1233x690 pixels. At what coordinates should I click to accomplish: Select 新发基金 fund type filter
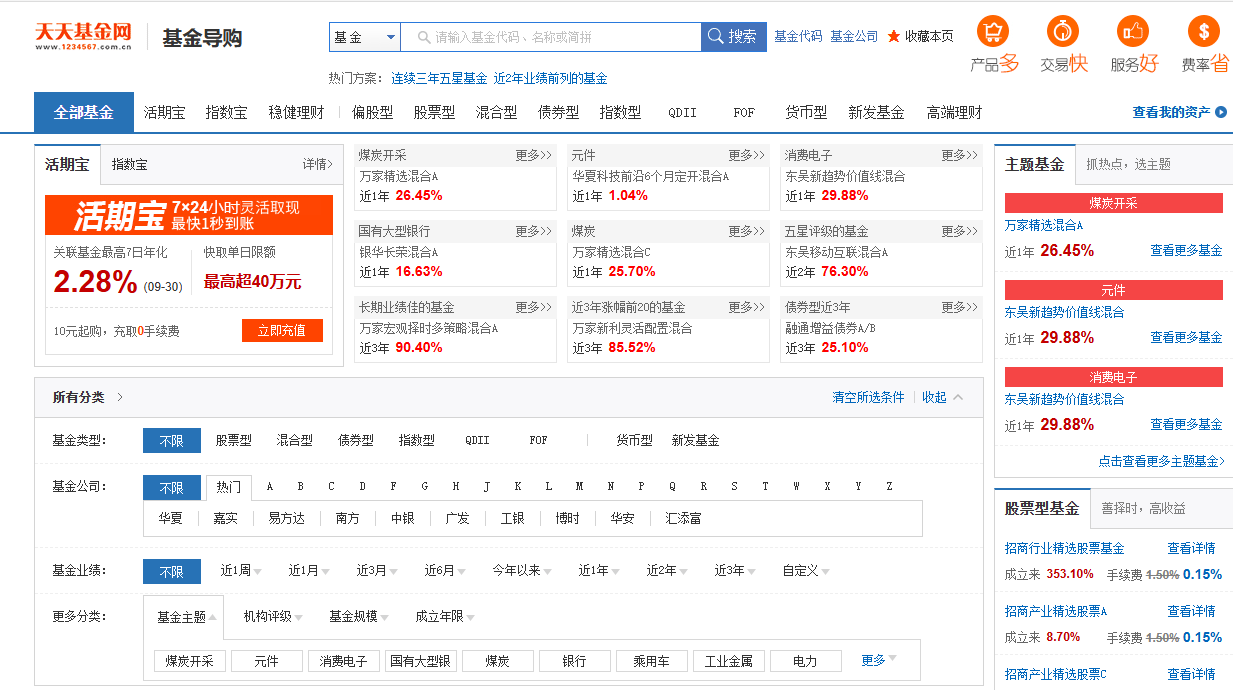(695, 440)
